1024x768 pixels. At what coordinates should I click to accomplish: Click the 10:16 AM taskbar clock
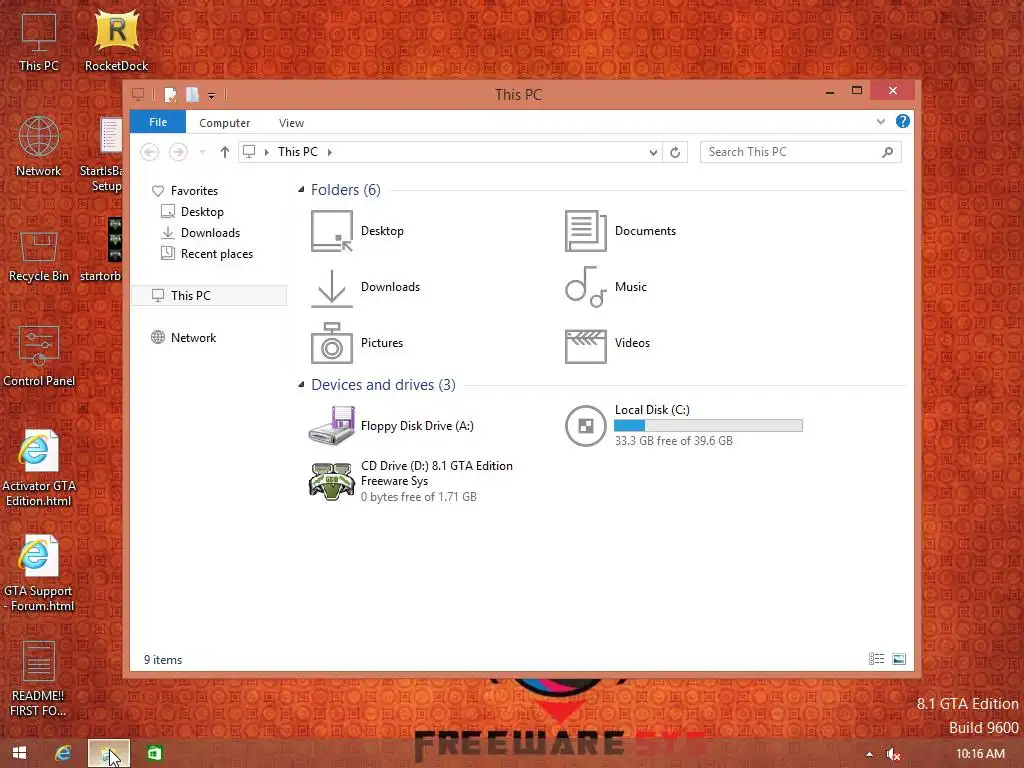click(x=980, y=754)
